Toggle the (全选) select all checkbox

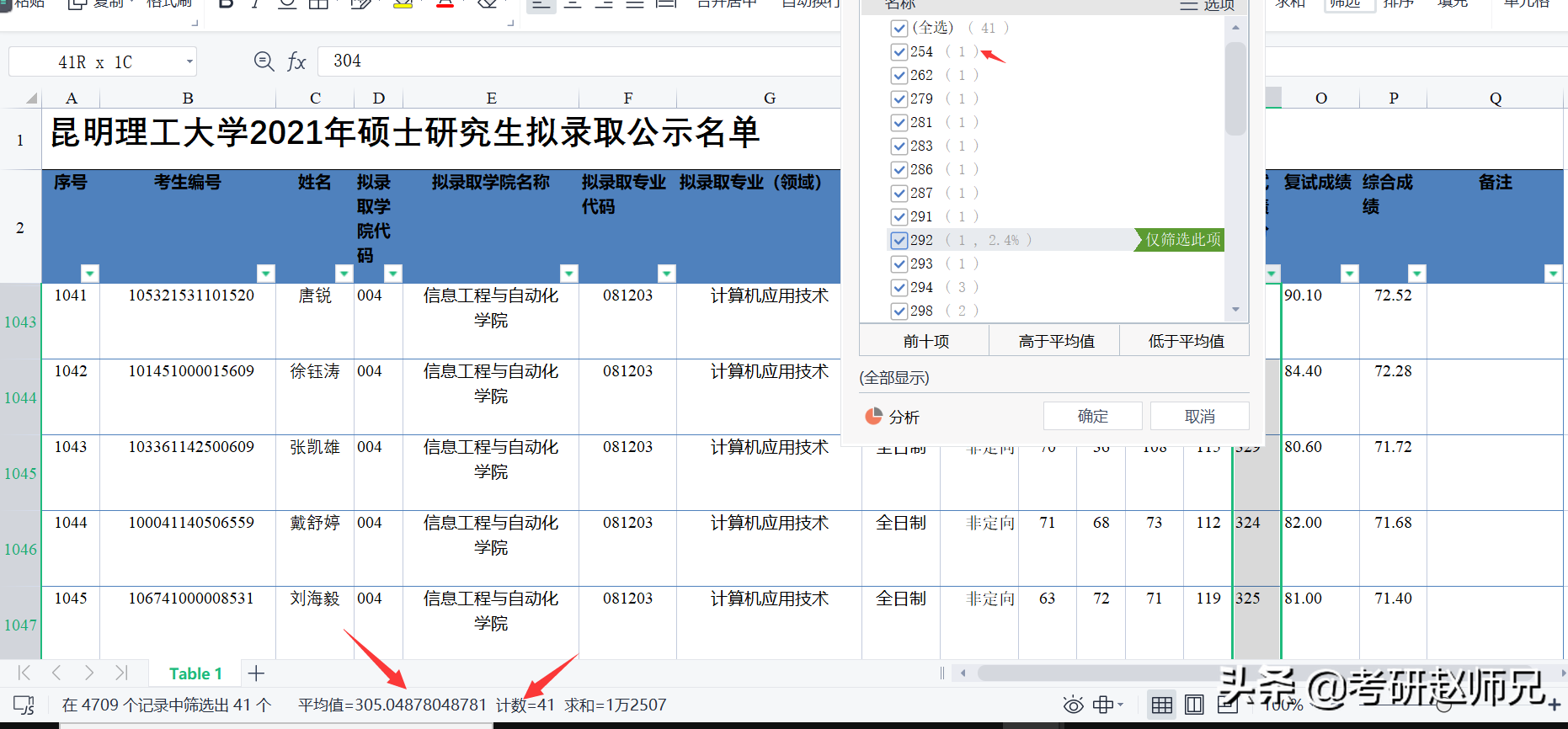(899, 28)
